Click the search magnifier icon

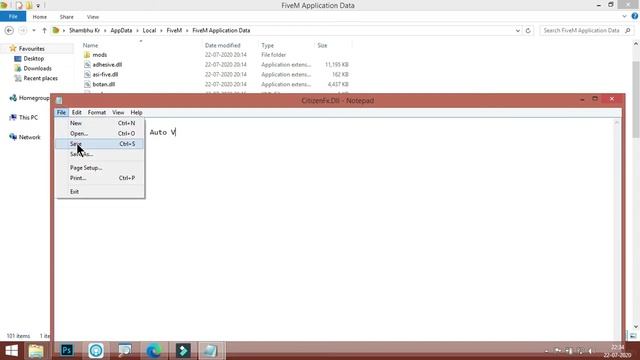coord(628,31)
